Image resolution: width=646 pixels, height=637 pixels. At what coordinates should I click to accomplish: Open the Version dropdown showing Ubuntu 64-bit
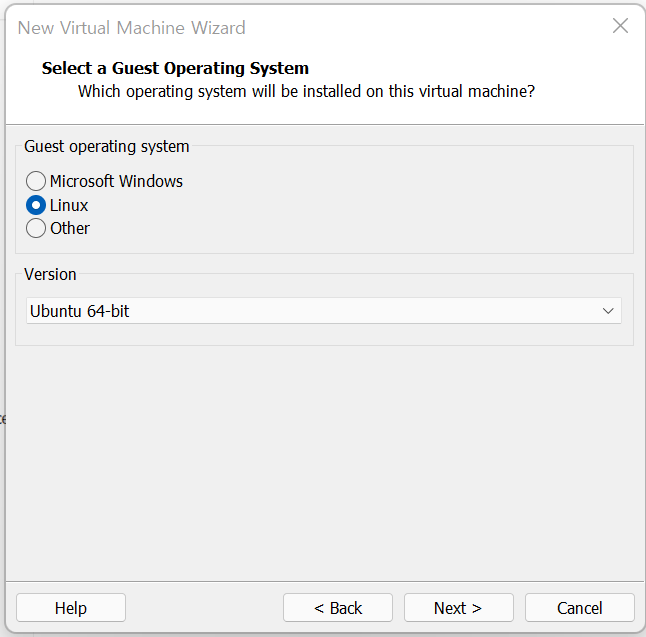pos(324,311)
